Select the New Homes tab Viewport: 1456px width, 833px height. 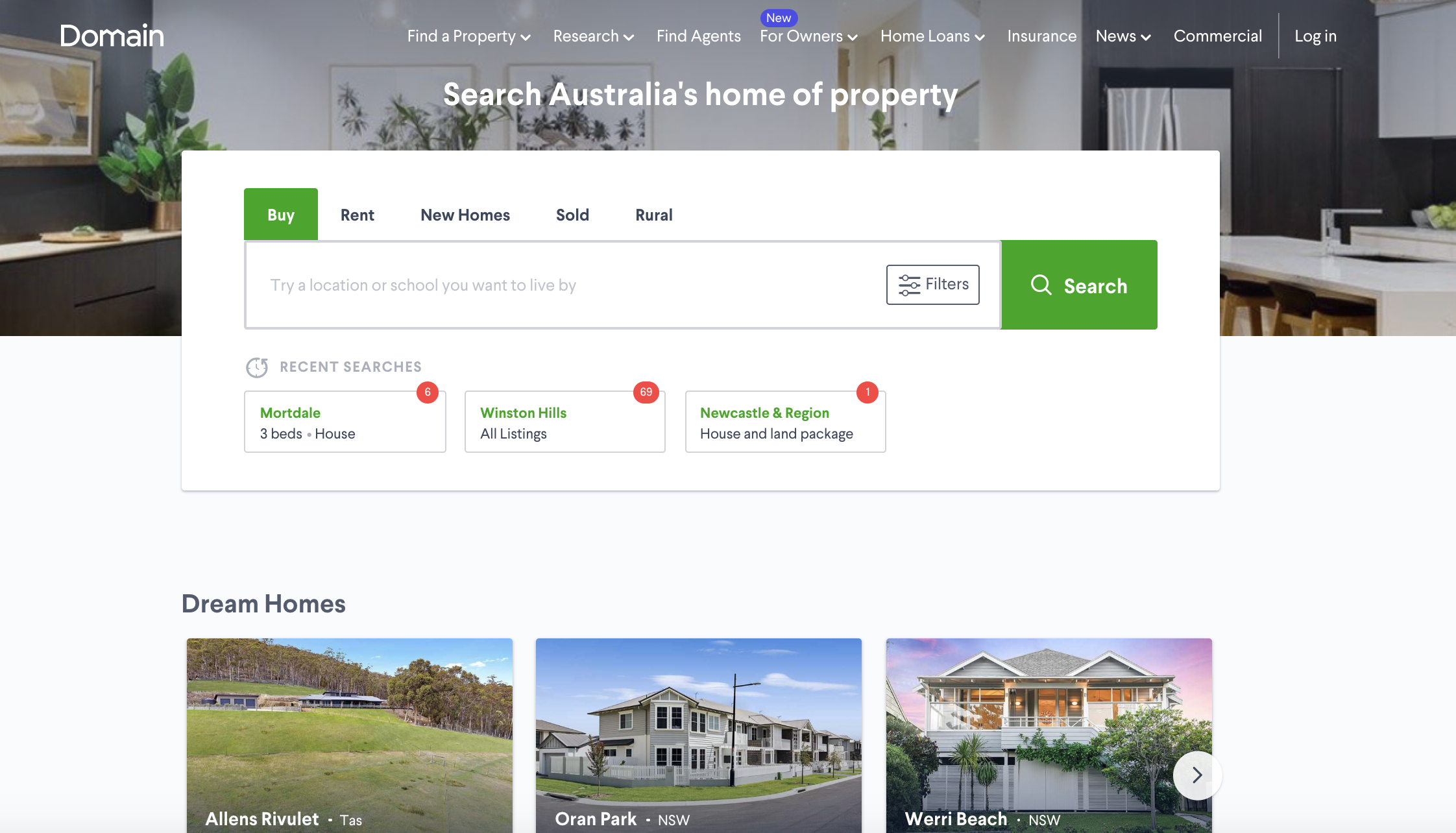(465, 215)
